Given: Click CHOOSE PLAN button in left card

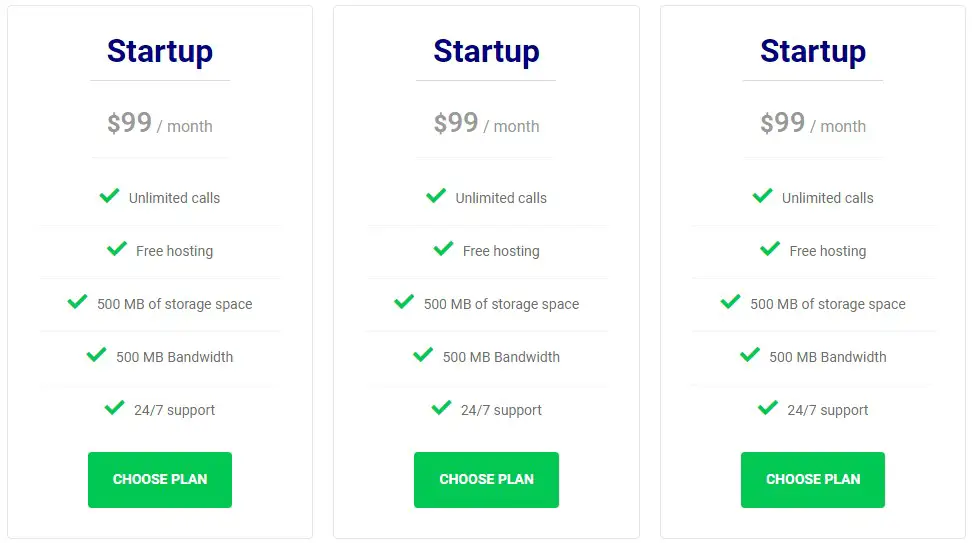Looking at the screenshot, I should click(x=159, y=480).
